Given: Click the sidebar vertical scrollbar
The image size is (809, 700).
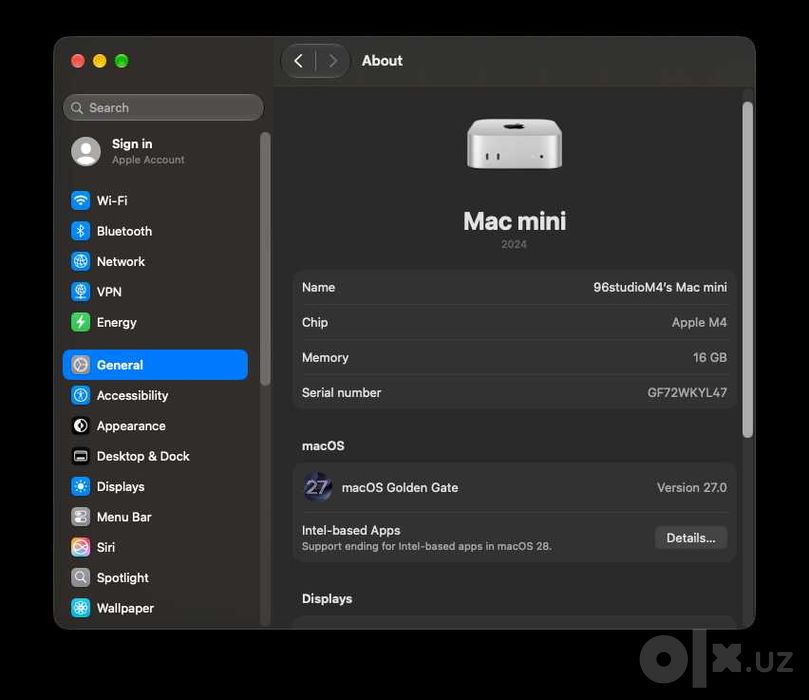Looking at the screenshot, I should pos(265,259).
